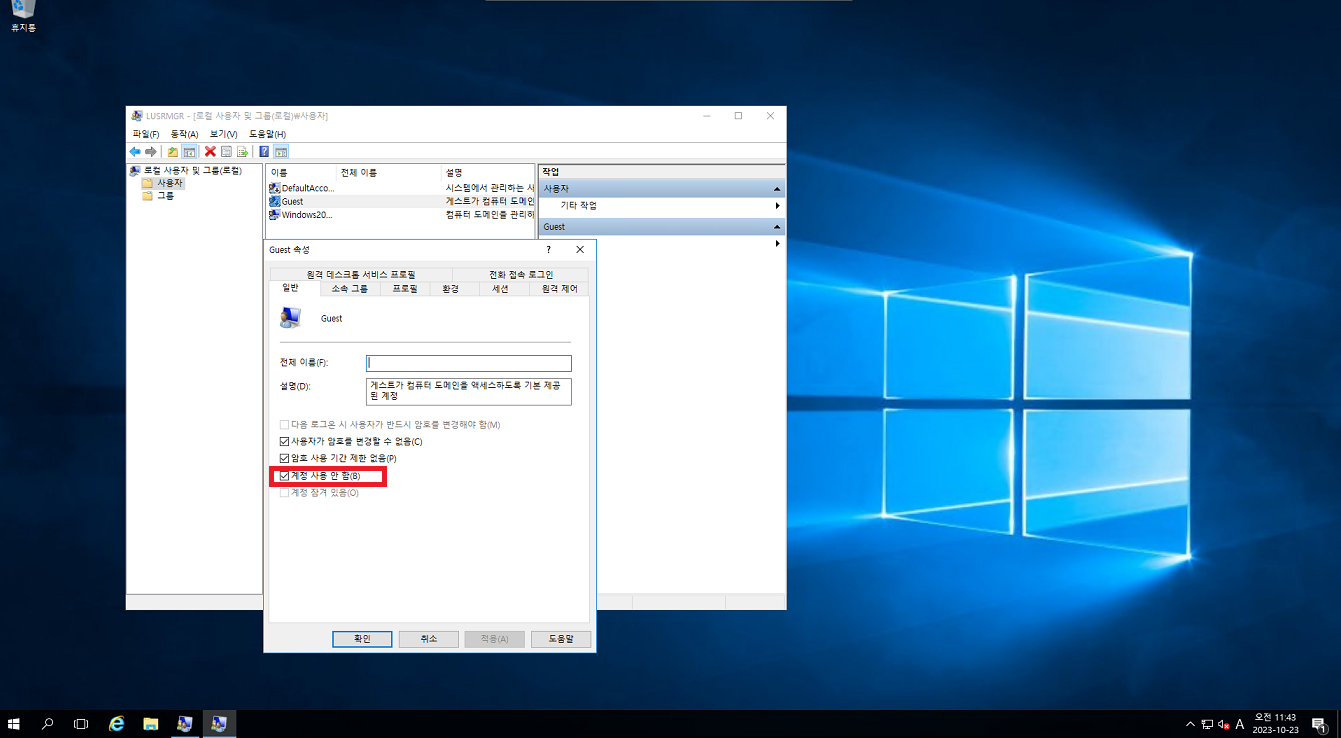
Task: Show hidden system tray icons chevron
Action: [x=1190, y=724]
